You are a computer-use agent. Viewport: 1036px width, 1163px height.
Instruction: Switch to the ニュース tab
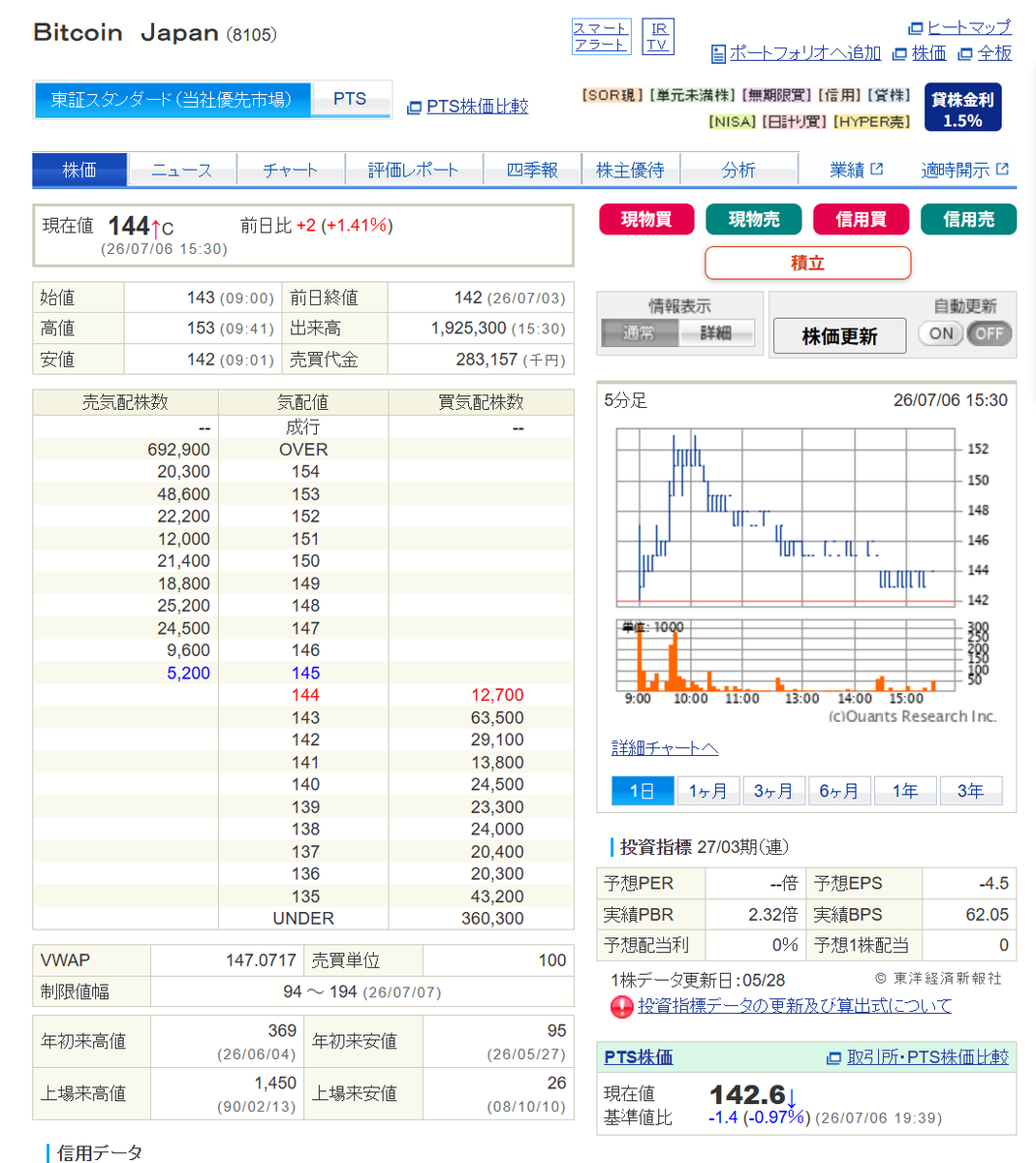[181, 170]
